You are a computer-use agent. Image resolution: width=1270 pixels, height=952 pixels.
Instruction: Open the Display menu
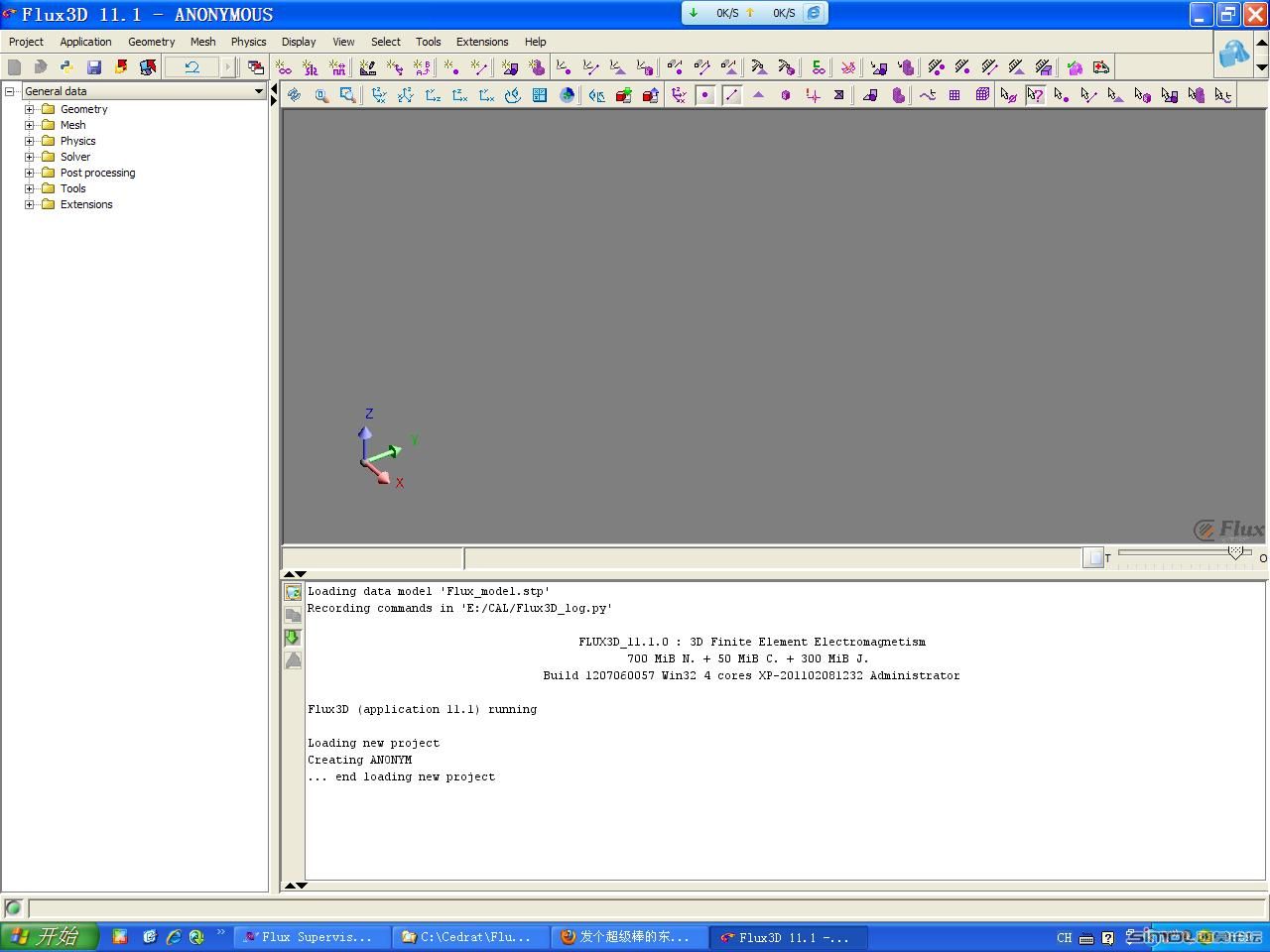pyautogui.click(x=299, y=42)
